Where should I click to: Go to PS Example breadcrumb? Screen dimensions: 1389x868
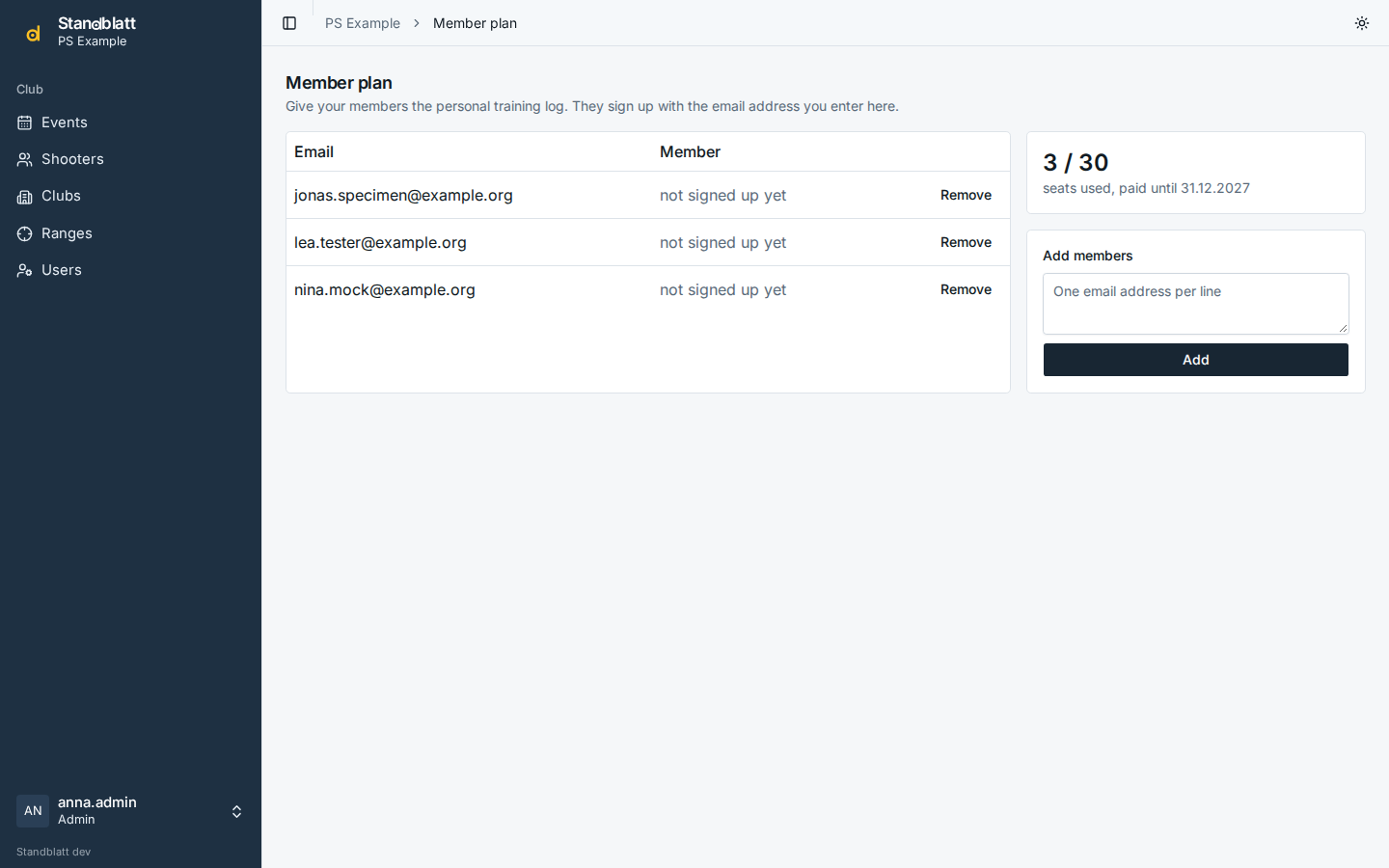point(363,23)
